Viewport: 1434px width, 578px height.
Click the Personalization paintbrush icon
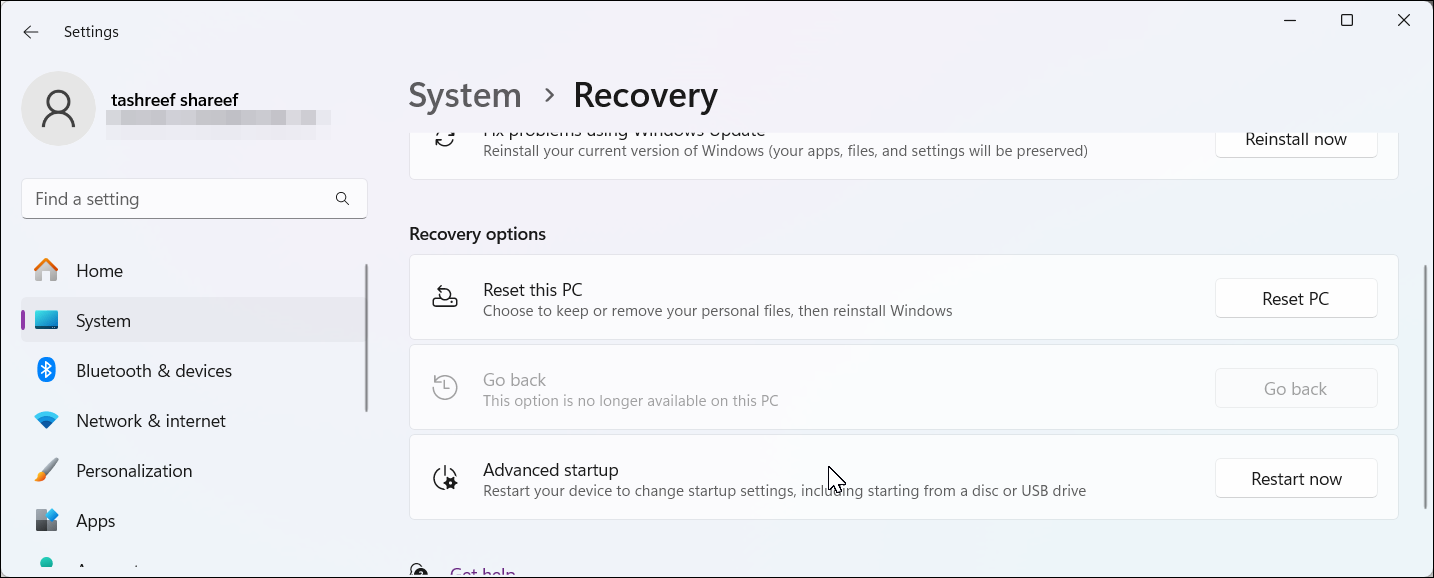tap(46, 470)
